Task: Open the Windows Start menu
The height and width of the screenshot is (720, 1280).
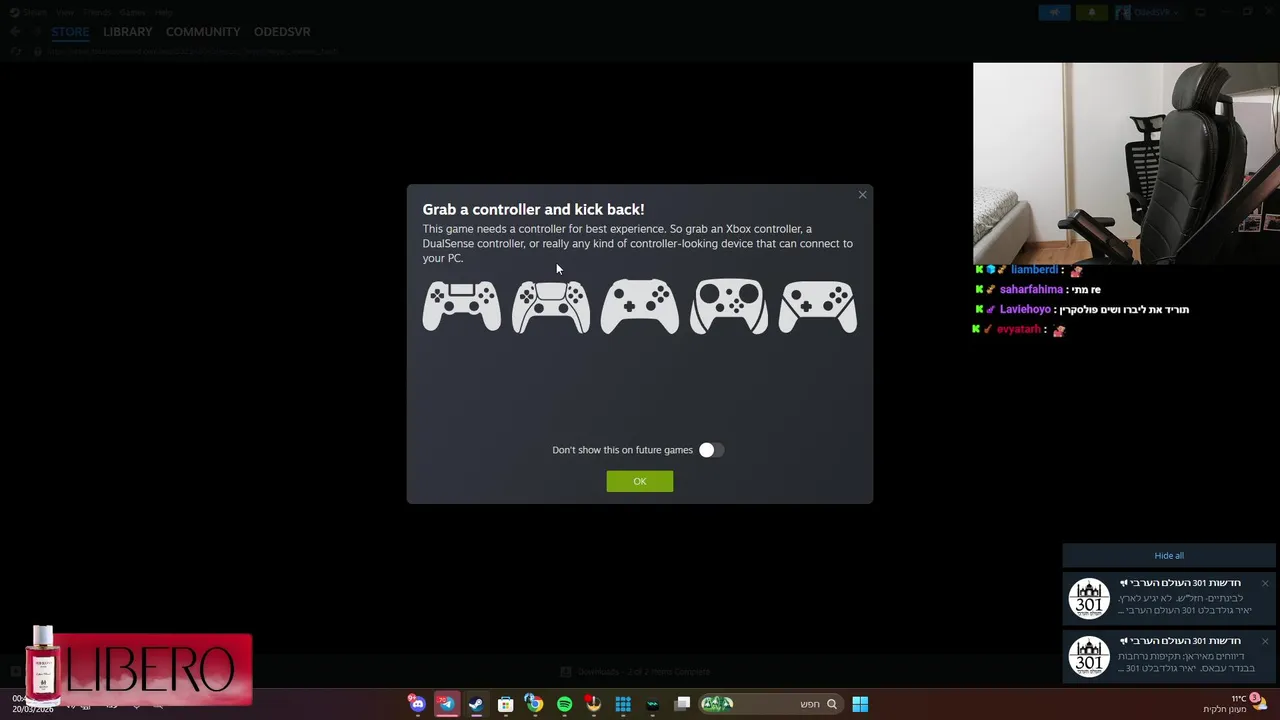Action: coord(860,704)
